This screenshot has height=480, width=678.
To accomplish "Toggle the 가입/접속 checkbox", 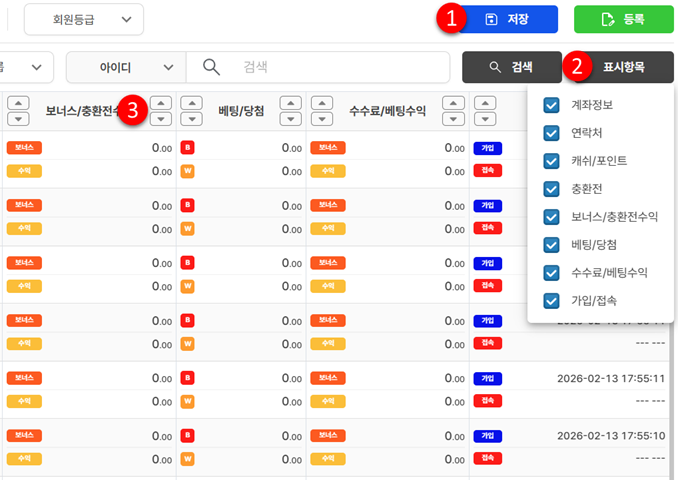I will pyautogui.click(x=551, y=301).
